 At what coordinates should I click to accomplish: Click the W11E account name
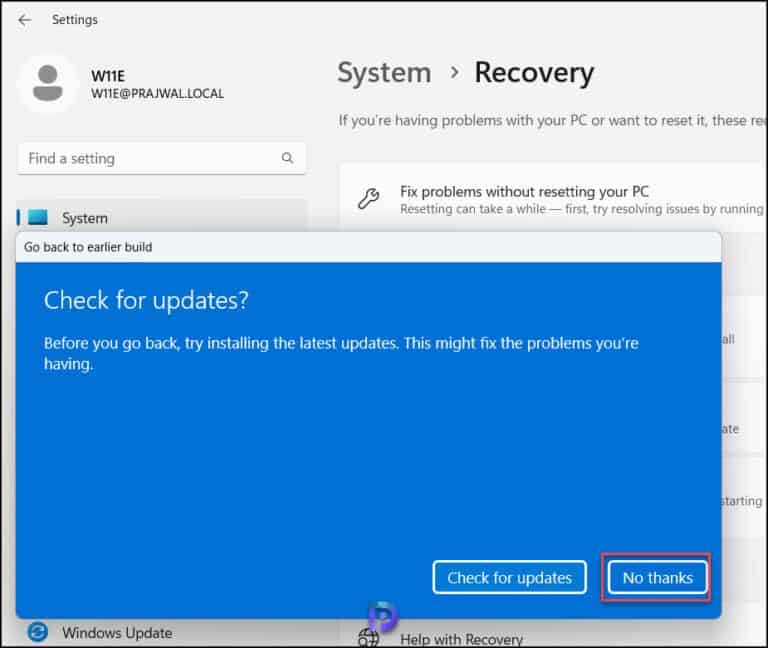pyautogui.click(x=108, y=76)
